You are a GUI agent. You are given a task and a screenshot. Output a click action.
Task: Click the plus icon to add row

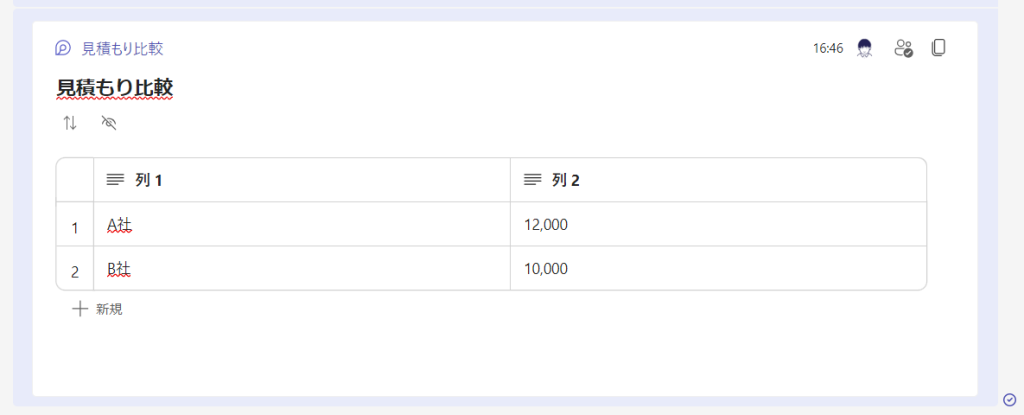[80, 309]
